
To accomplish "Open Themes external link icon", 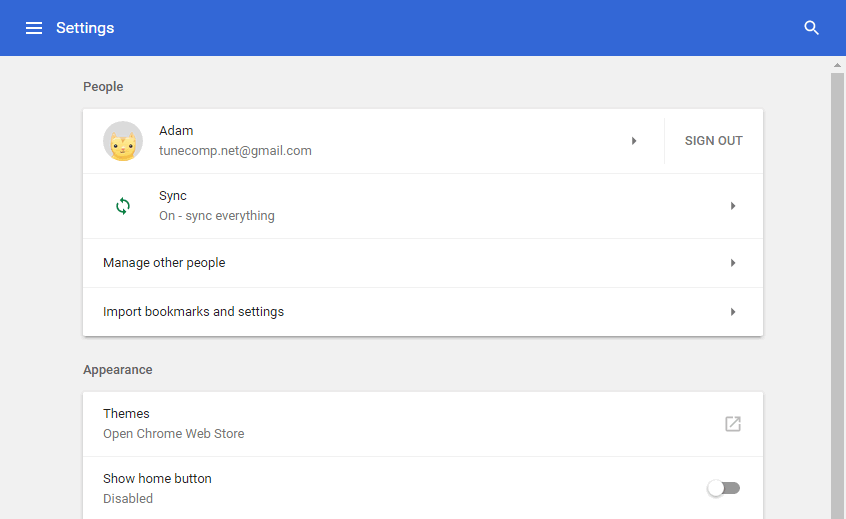I will pyautogui.click(x=733, y=424).
